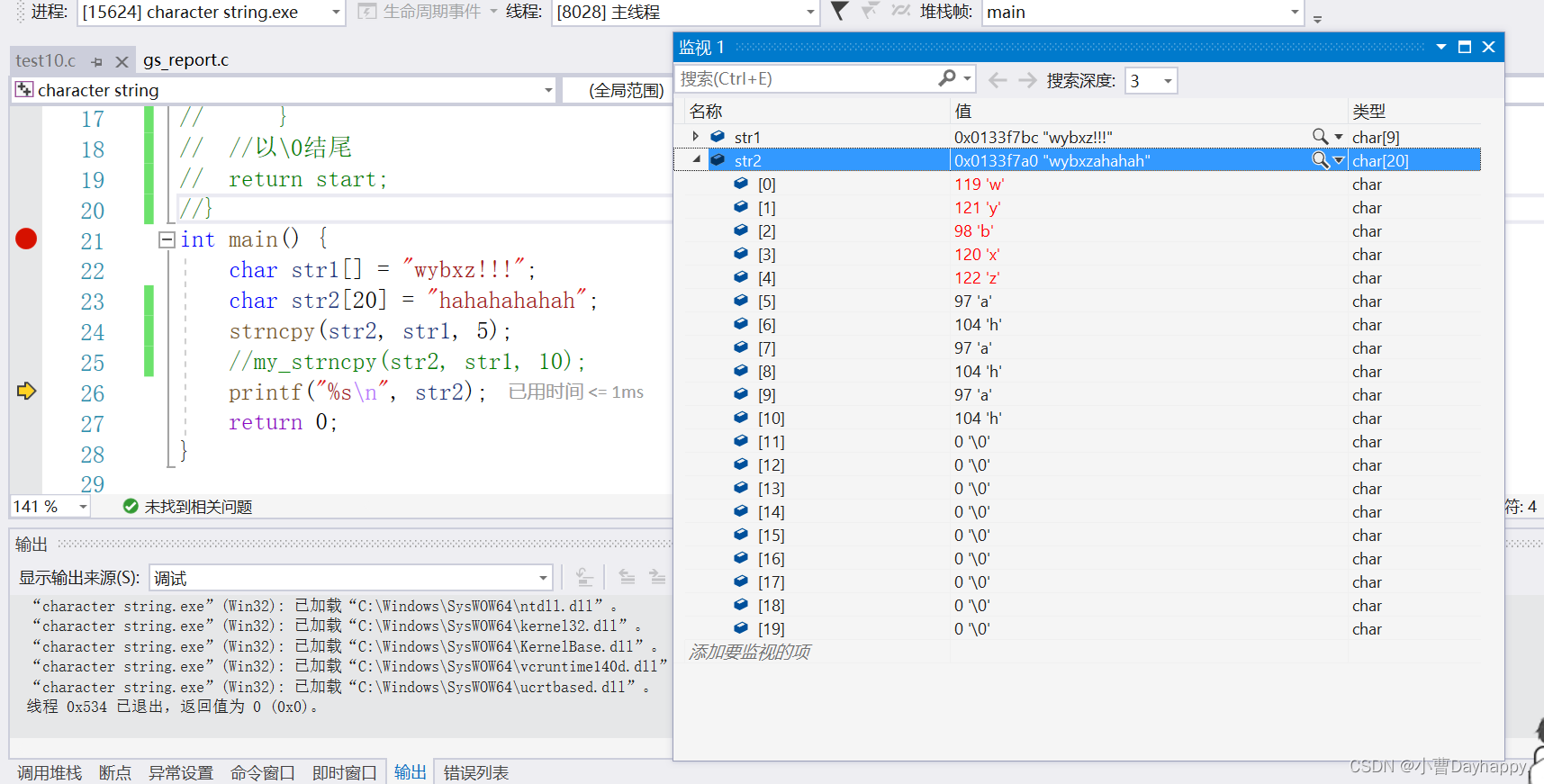Click the strncpy call on line 24
The width and height of the screenshot is (1544, 784).
coord(370,331)
